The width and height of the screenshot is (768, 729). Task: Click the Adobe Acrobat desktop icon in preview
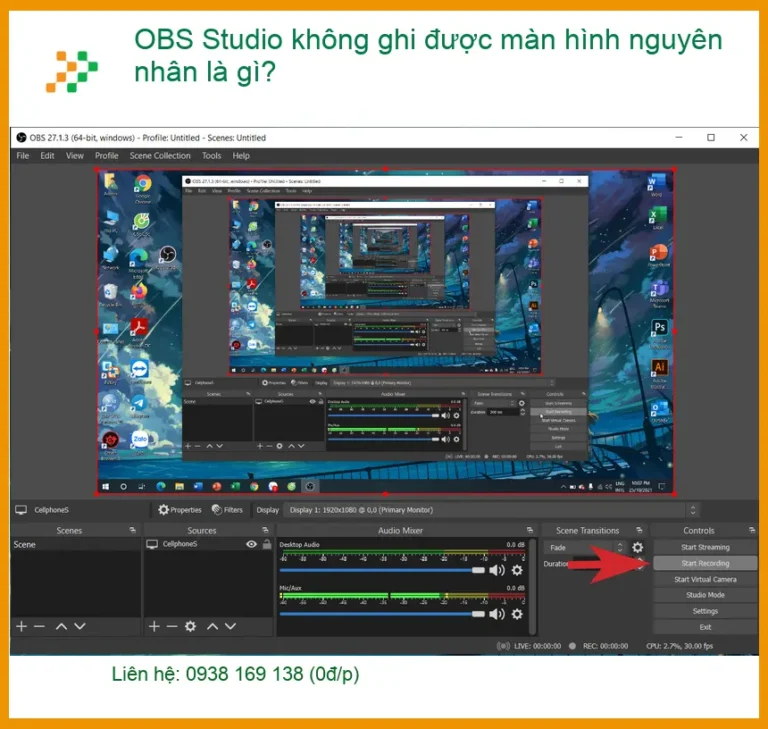[139, 331]
